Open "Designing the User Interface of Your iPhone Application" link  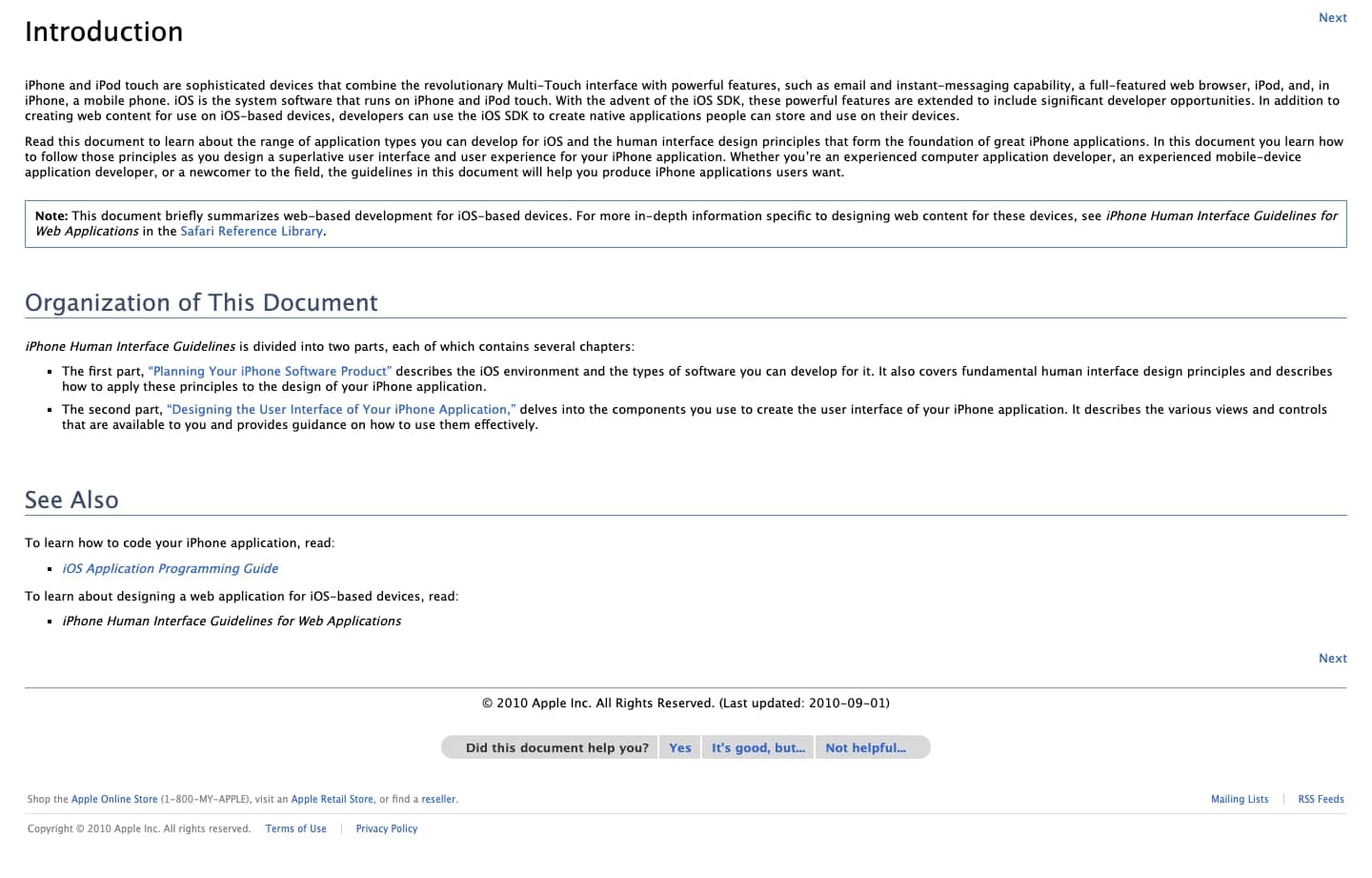341,410
